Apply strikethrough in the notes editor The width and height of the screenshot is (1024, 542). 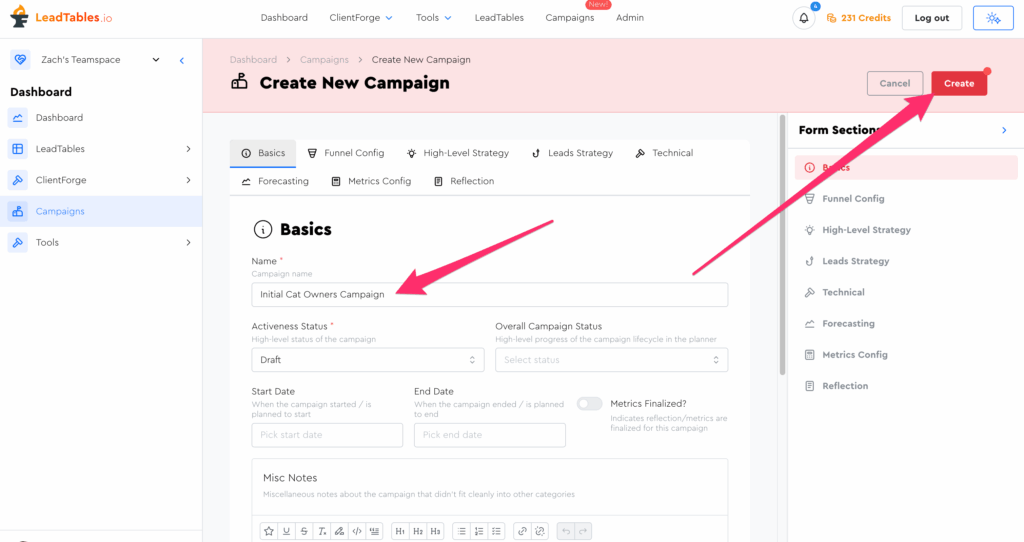[304, 531]
